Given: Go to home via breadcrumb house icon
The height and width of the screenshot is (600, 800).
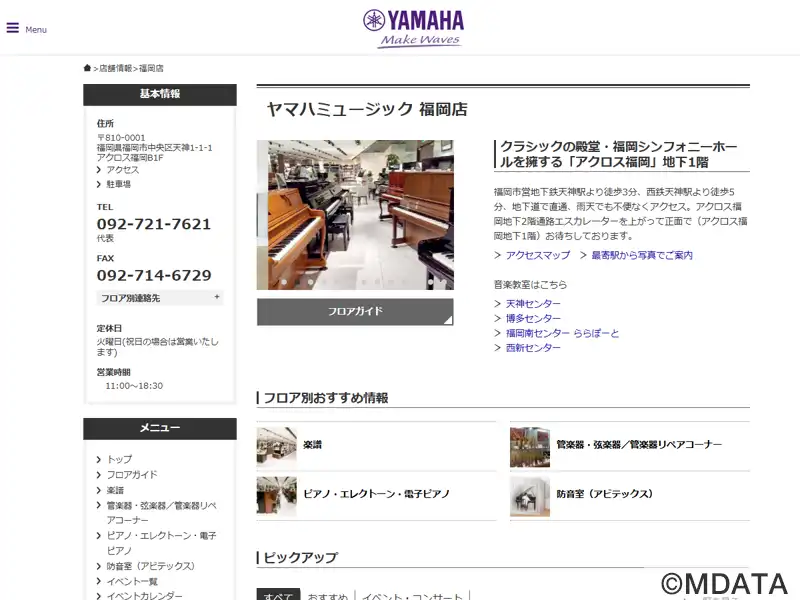Looking at the screenshot, I should coord(87,68).
